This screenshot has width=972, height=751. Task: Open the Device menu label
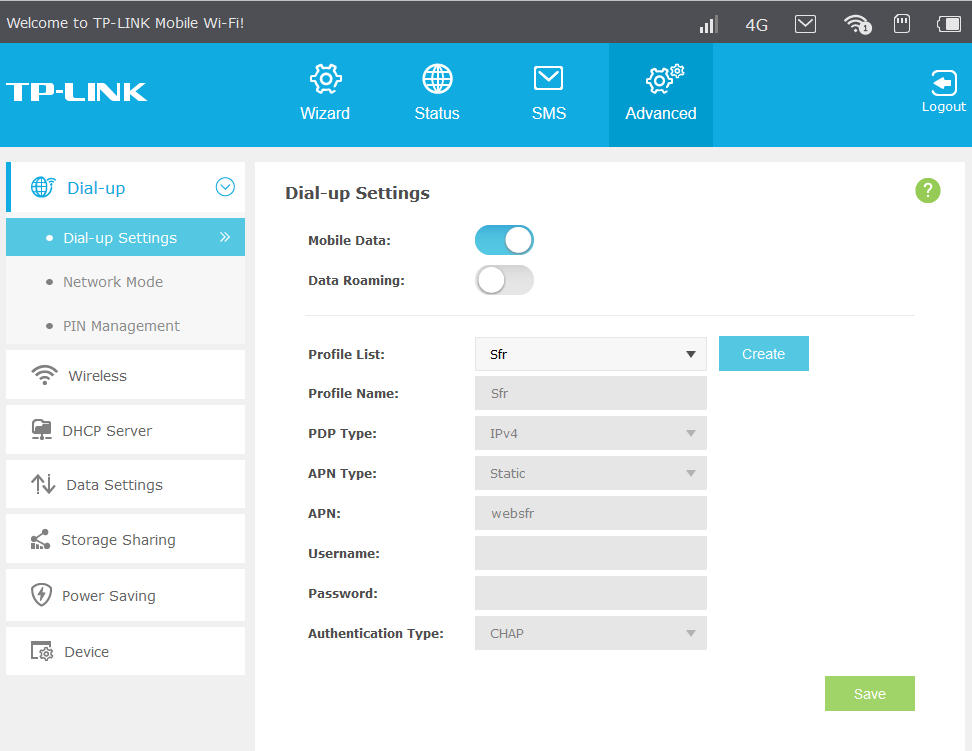tap(87, 652)
